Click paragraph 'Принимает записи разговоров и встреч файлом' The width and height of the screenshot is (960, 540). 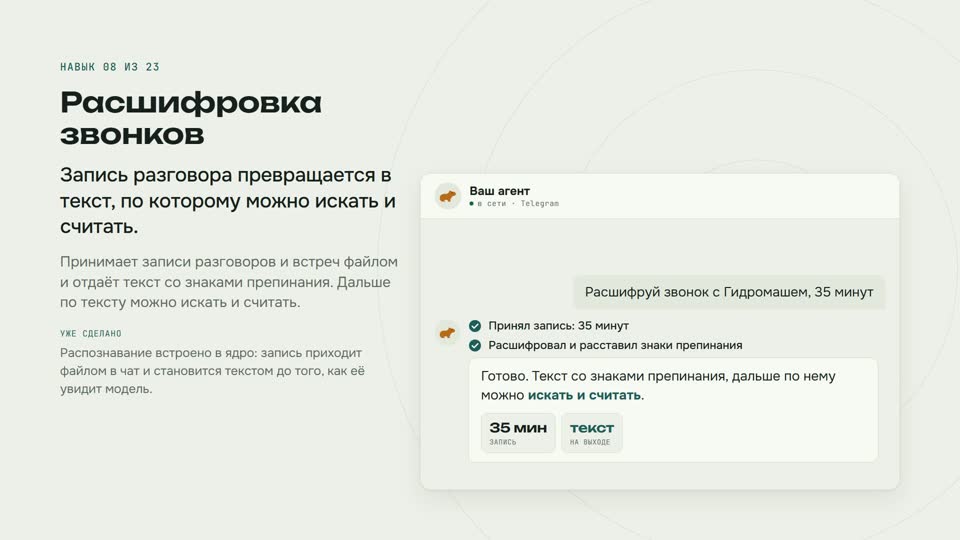click(229, 282)
